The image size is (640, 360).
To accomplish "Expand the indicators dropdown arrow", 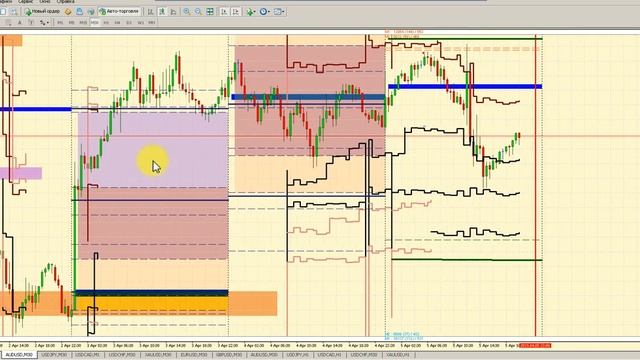I will [x=255, y=12].
